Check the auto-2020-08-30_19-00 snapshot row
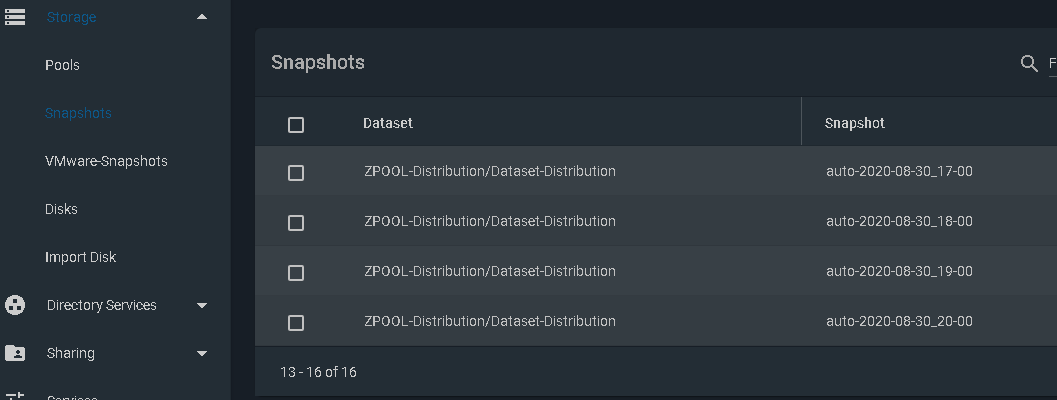The height and width of the screenshot is (400, 1057). [296, 273]
